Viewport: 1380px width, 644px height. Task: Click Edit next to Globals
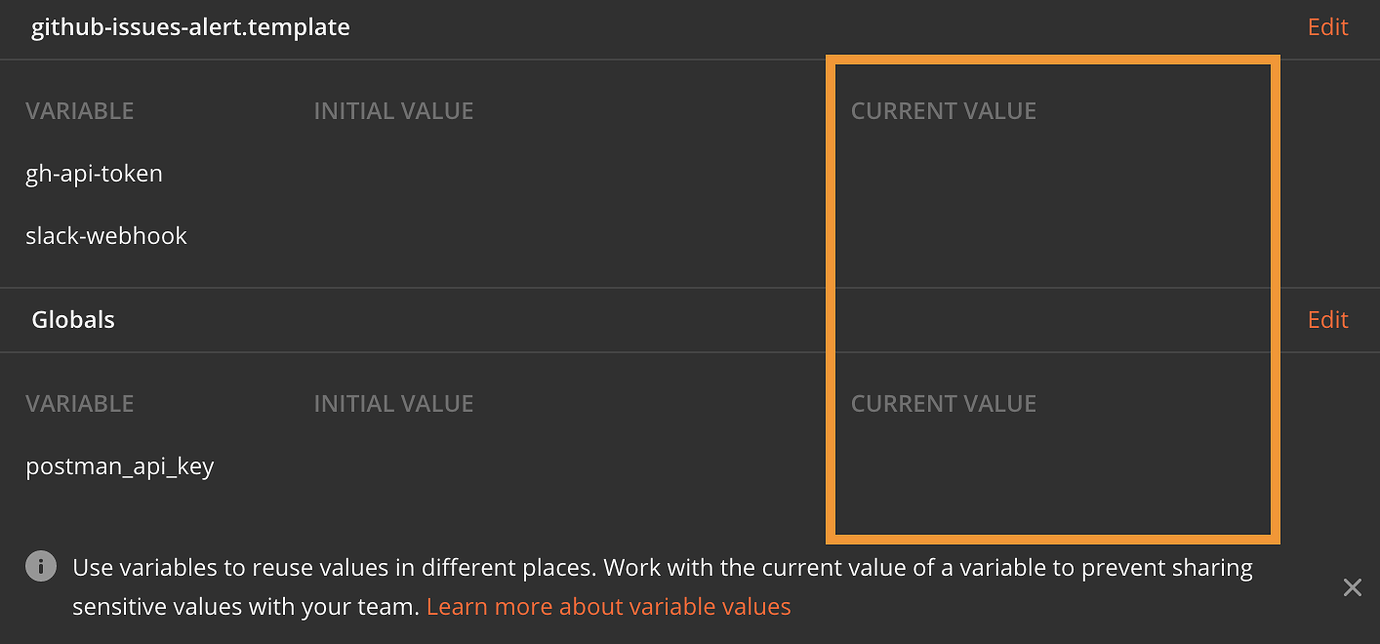point(1327,319)
